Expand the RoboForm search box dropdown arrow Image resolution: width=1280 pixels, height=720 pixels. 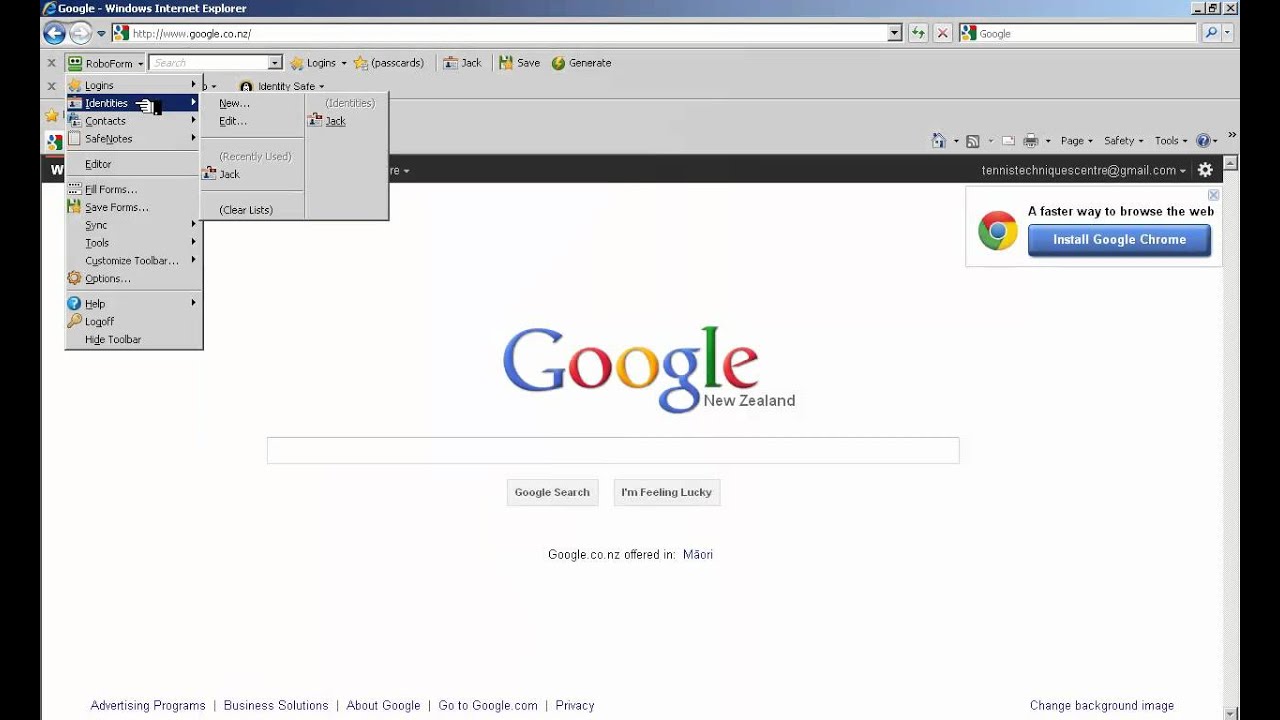(275, 63)
